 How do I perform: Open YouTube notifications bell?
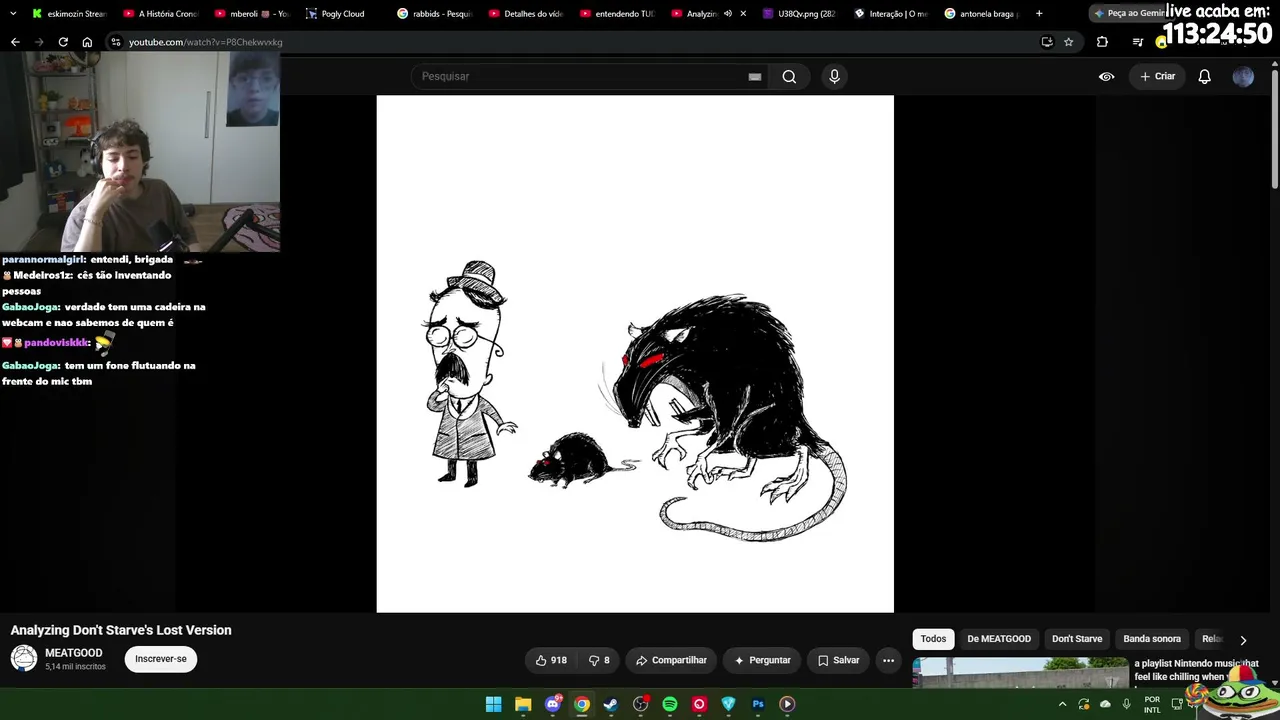point(1205,77)
